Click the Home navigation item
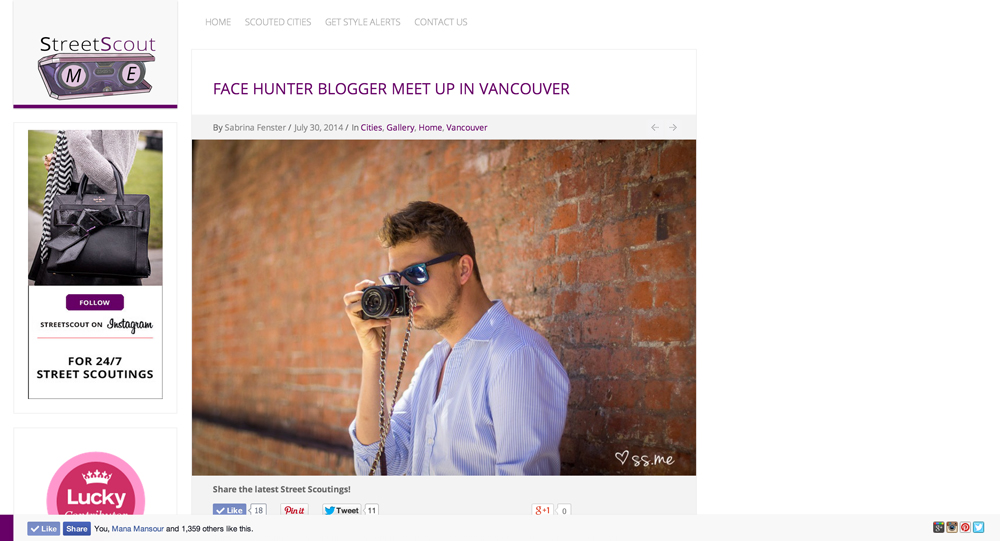The image size is (1000, 541). 218,22
